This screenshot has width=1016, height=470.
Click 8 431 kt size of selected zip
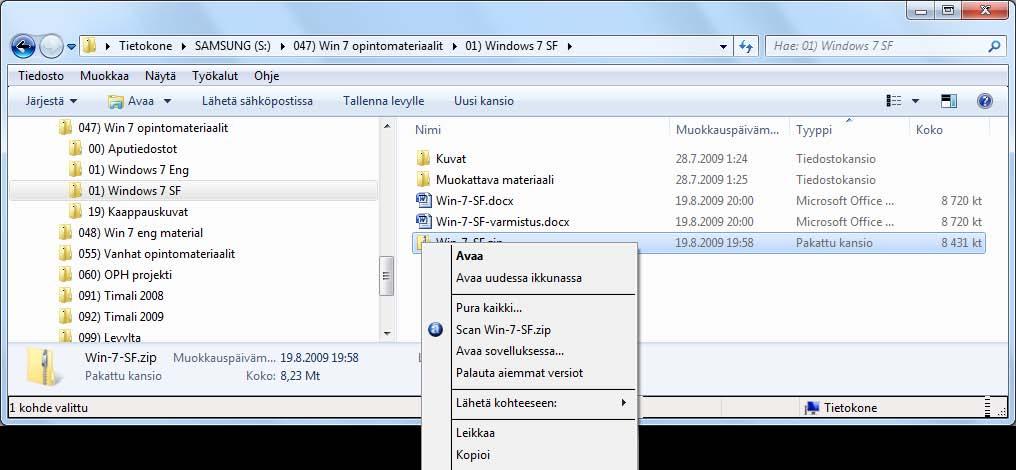click(x=962, y=243)
